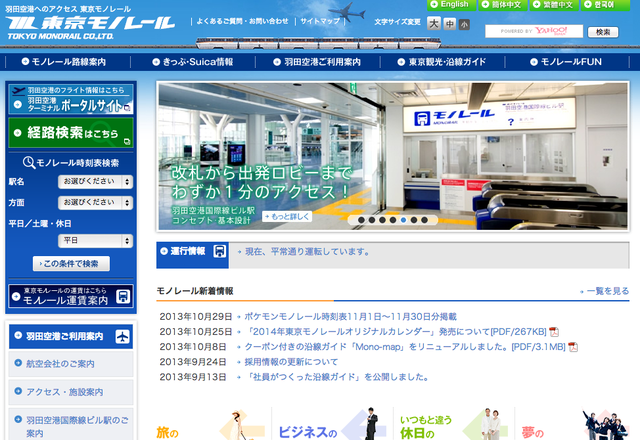Set text size to small (小)
Image resolution: width=640 pixels, height=440 pixels.
(464, 25)
